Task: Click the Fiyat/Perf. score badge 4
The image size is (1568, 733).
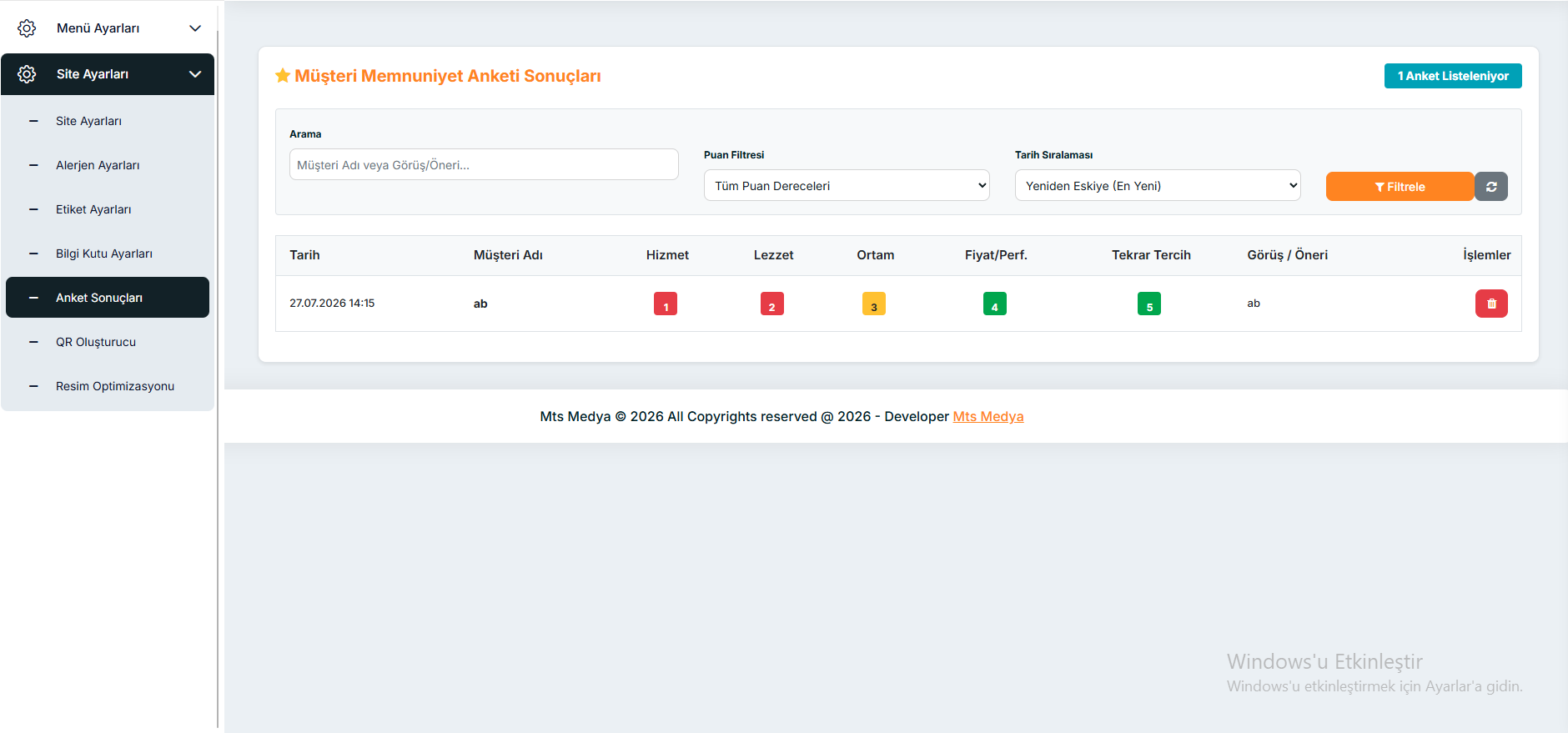Action: click(995, 304)
